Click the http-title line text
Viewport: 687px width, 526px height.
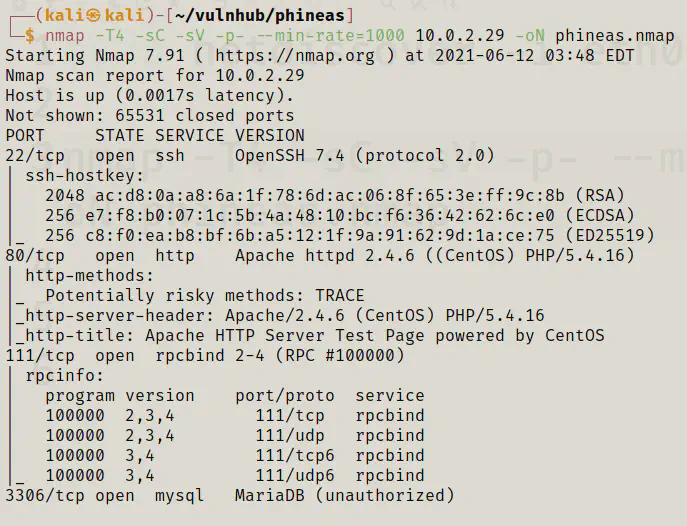pyautogui.click(x=309, y=336)
